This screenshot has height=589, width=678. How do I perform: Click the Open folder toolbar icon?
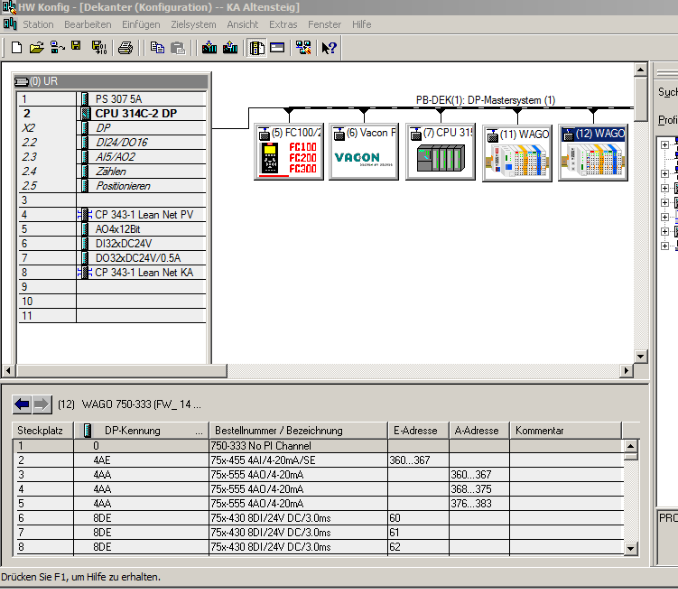tap(37, 47)
